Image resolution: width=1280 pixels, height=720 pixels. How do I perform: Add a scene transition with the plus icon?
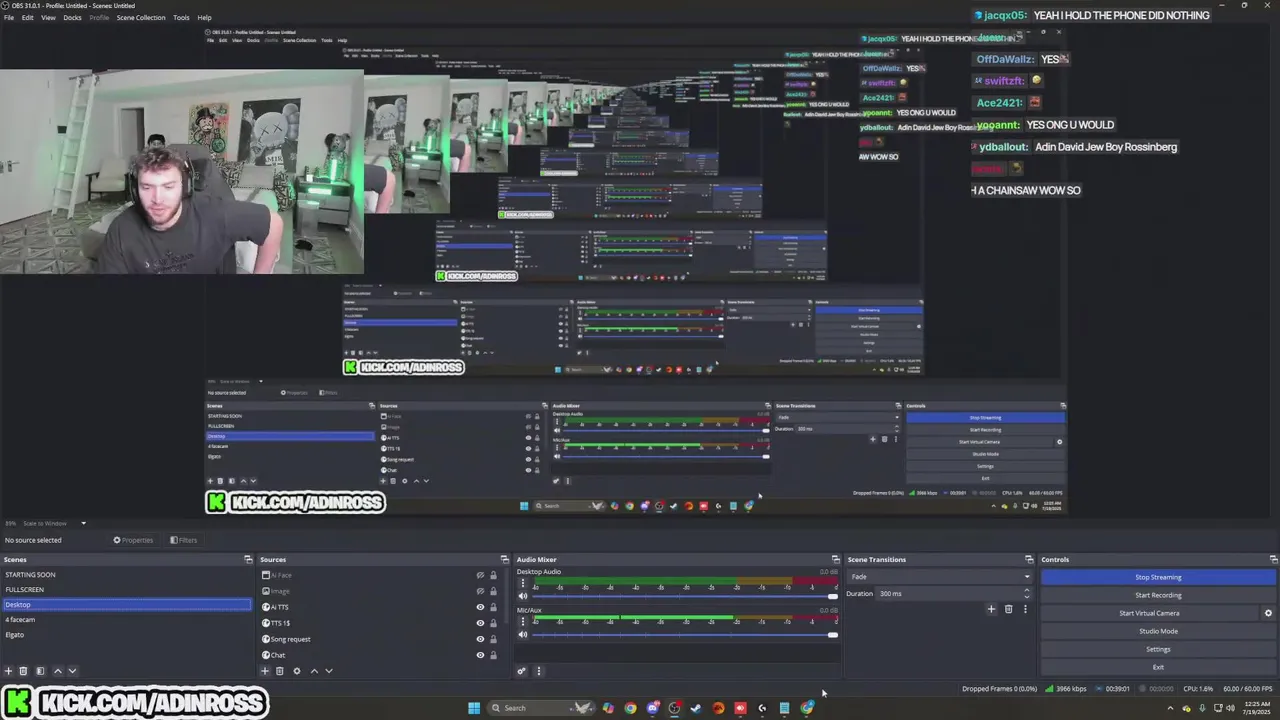click(991, 609)
